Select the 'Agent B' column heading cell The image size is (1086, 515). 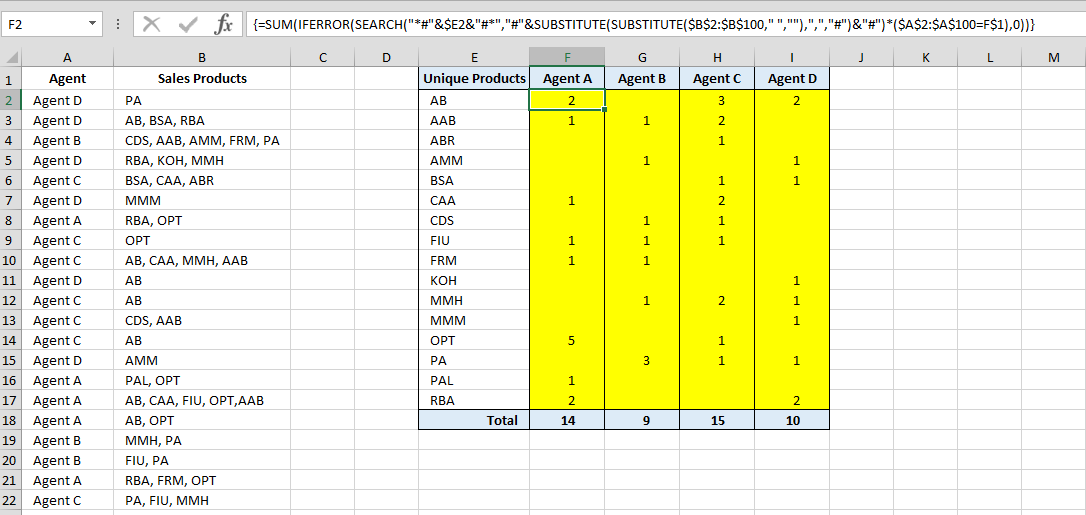pos(642,78)
